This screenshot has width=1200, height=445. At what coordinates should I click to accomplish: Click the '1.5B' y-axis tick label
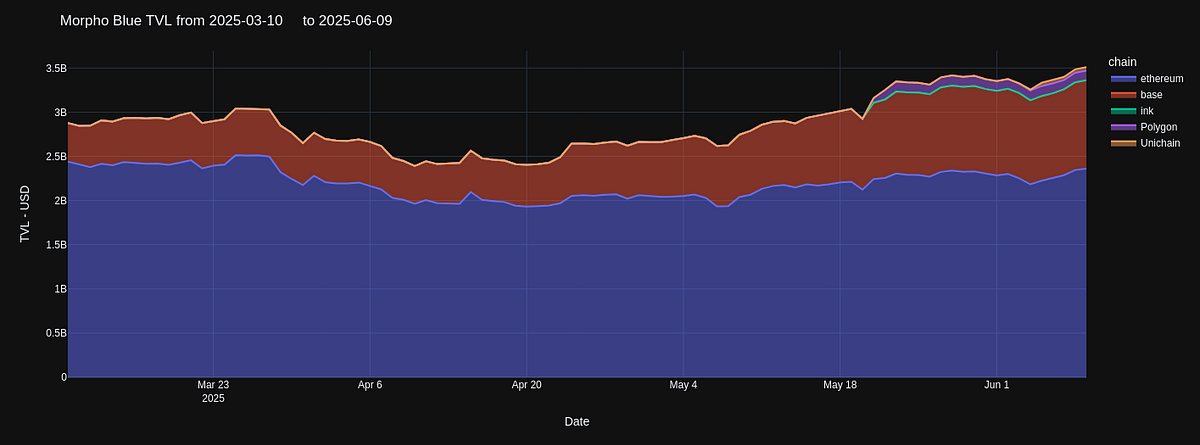pos(56,244)
